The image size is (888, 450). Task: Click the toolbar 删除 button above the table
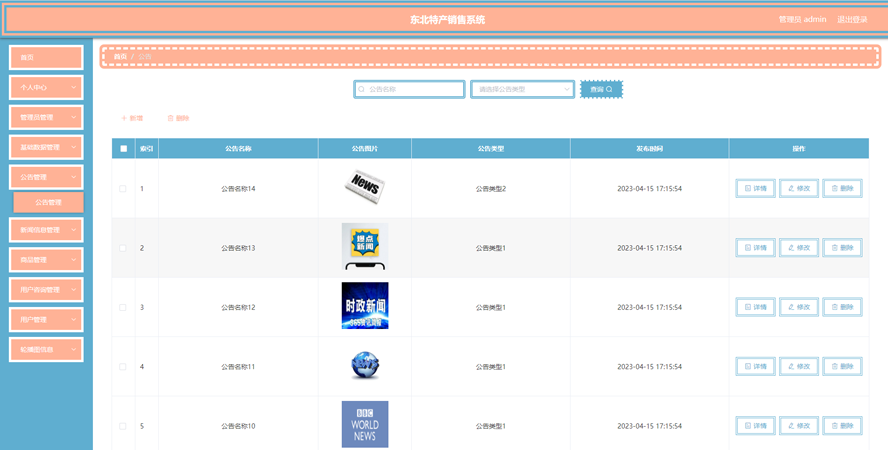178,118
